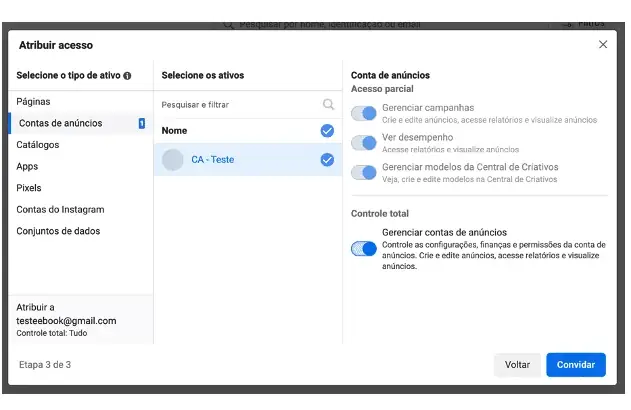Choose Pixels in asset type list

(x=29, y=188)
